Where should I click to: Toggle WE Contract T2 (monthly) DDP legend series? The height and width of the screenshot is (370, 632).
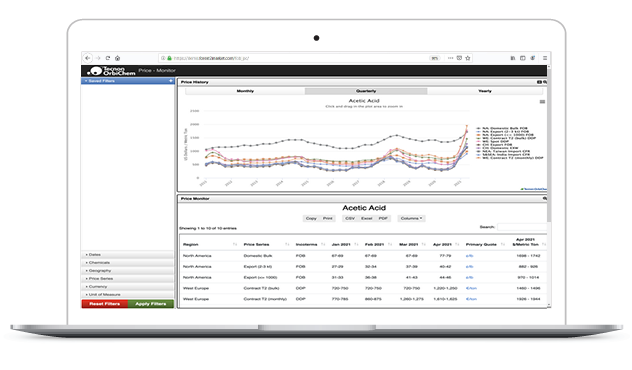pos(509,158)
